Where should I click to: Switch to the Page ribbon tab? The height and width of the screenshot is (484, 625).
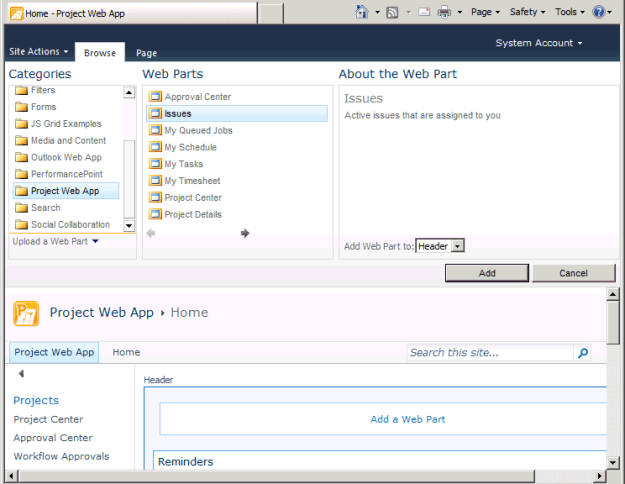click(146, 53)
